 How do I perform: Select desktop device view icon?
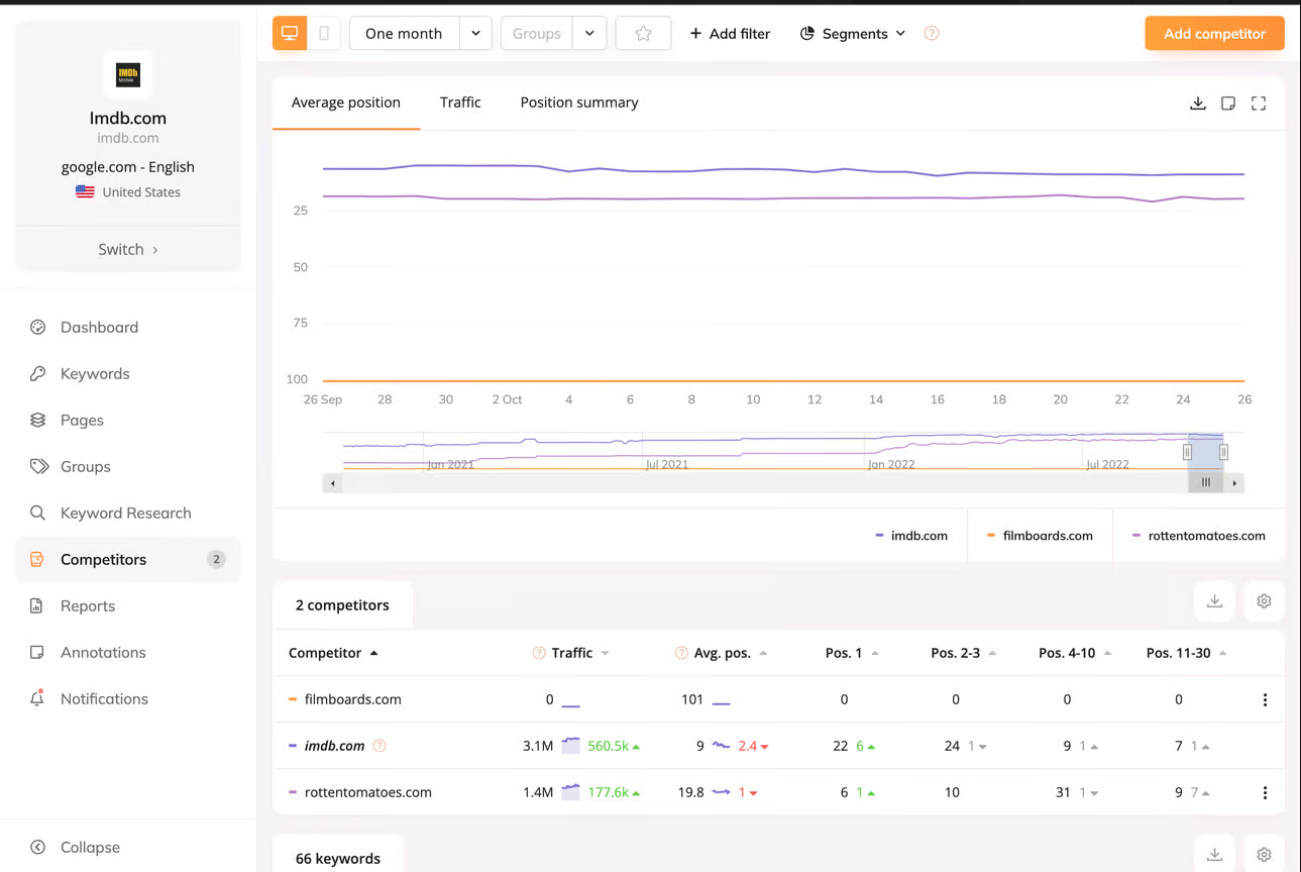click(290, 33)
